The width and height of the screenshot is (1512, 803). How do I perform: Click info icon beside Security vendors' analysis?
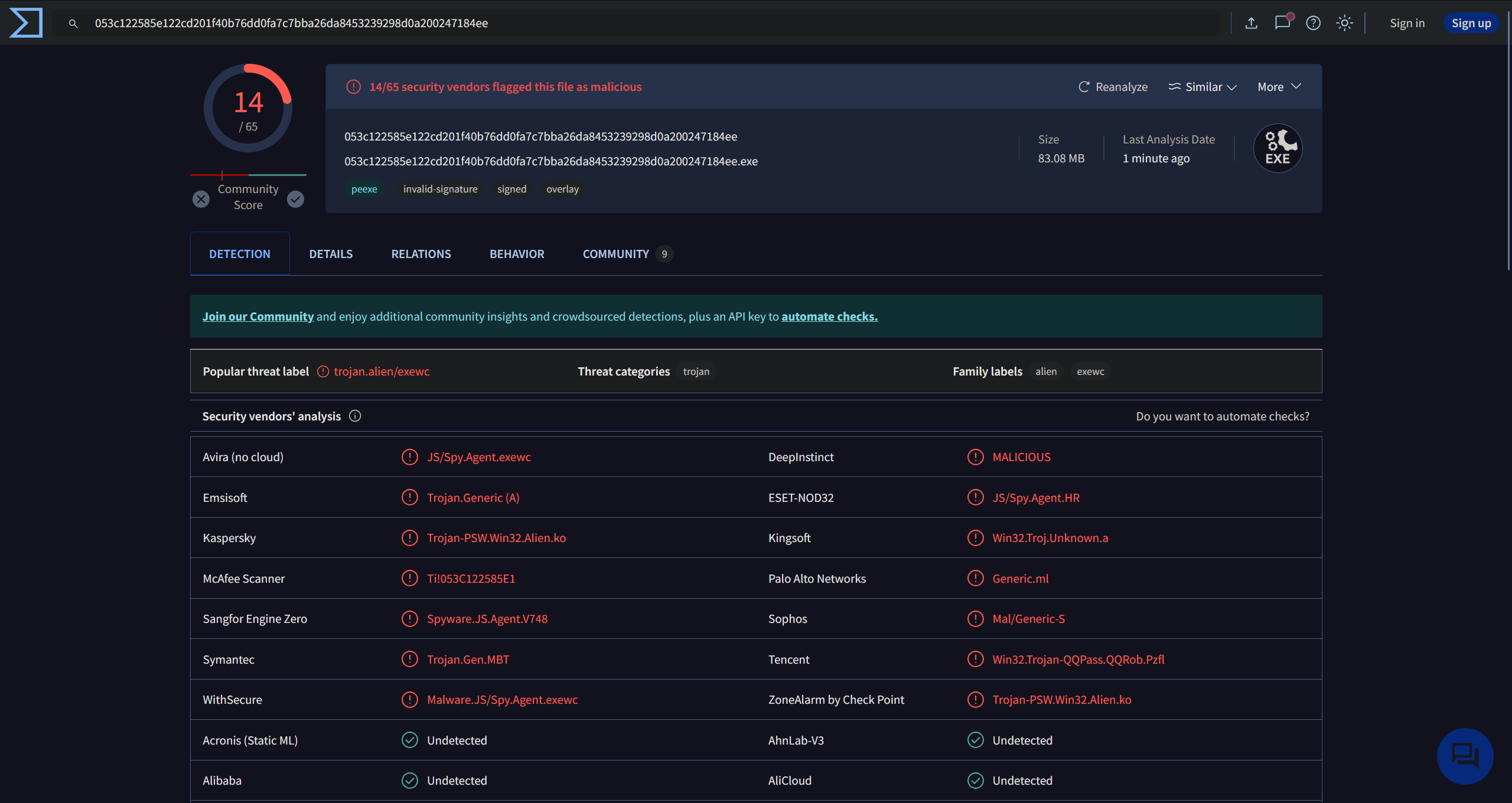click(x=355, y=416)
